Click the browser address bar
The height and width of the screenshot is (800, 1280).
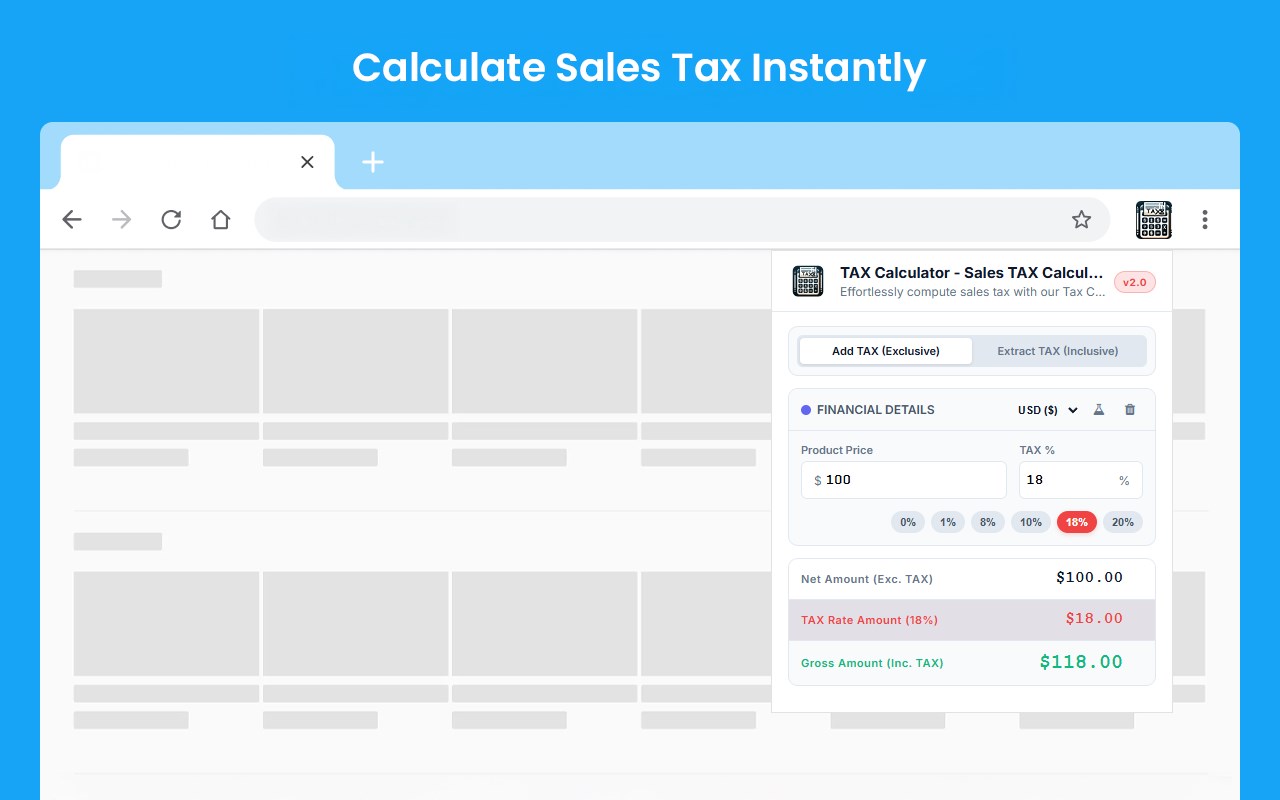point(660,220)
